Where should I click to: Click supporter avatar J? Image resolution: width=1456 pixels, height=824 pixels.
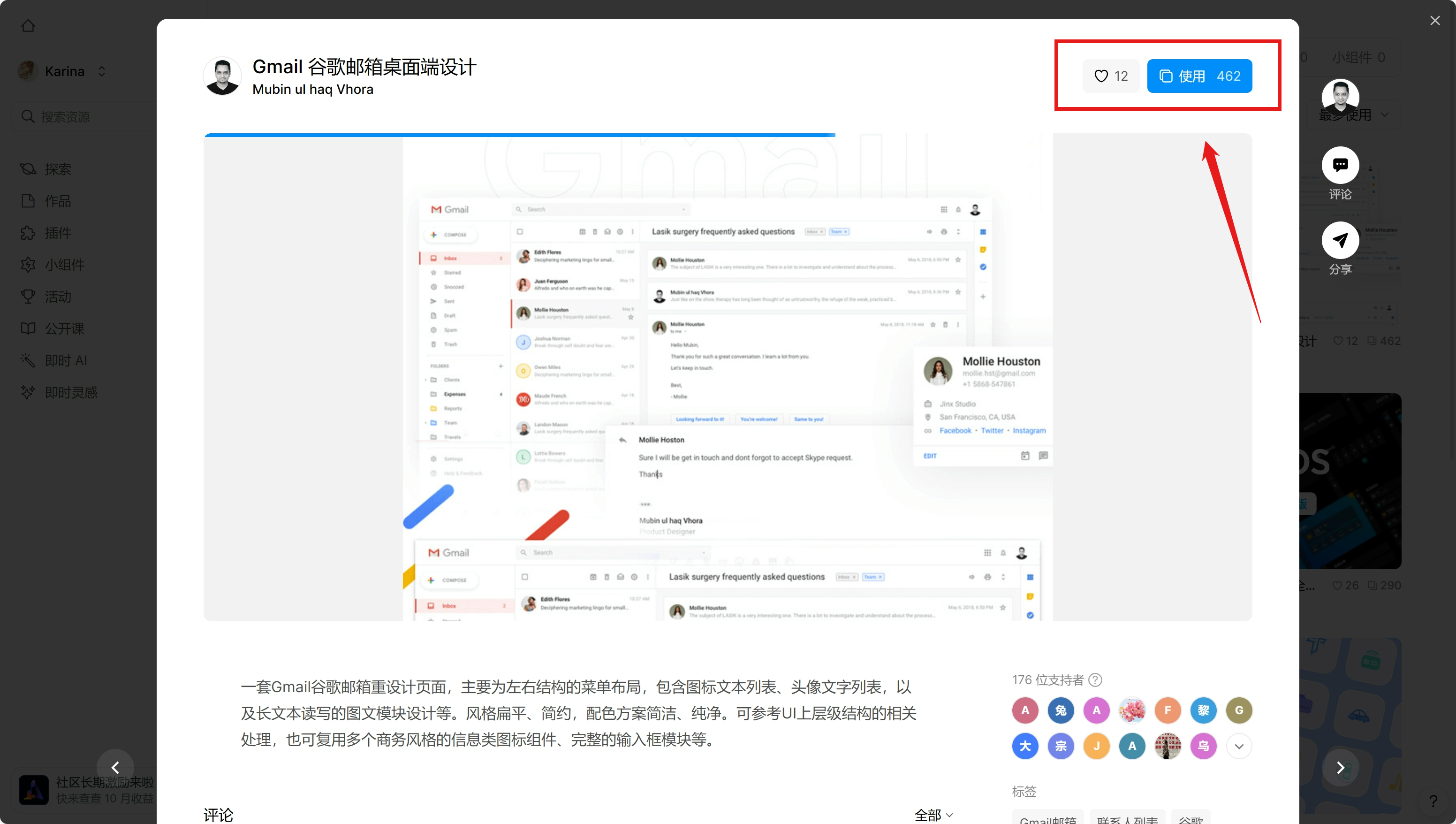pos(1096,746)
